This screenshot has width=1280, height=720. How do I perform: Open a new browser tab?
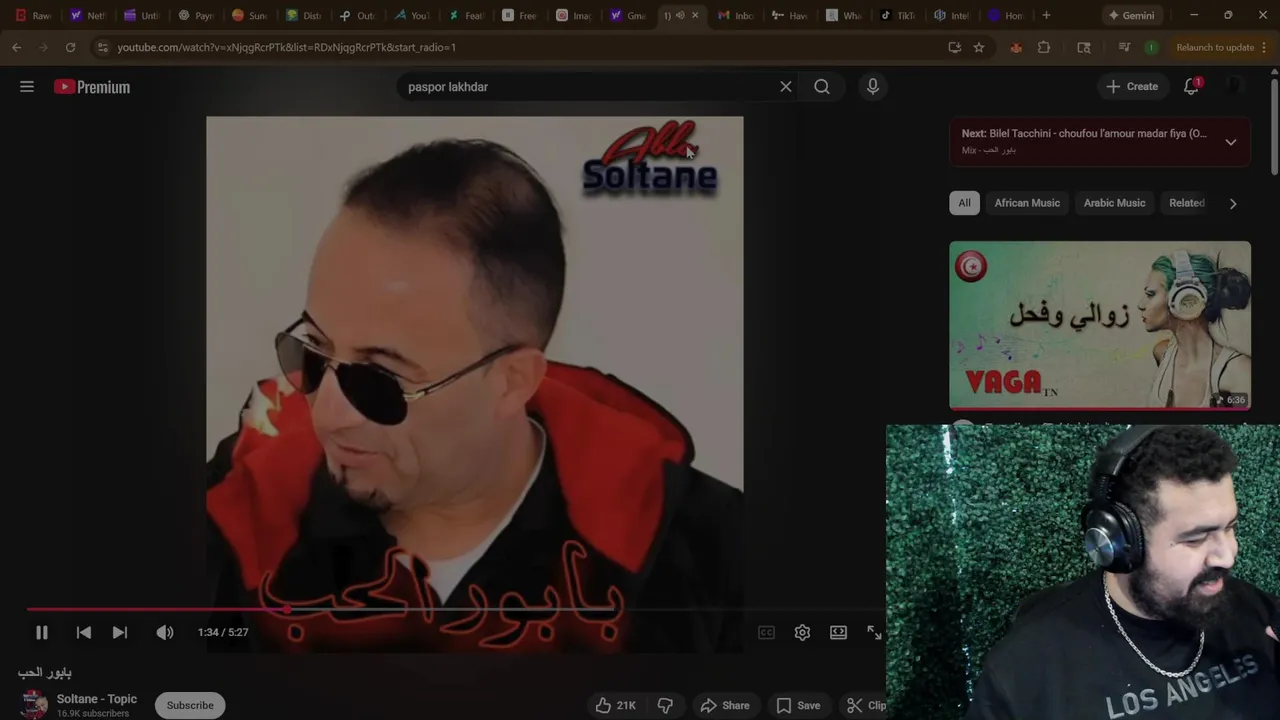(x=1046, y=15)
